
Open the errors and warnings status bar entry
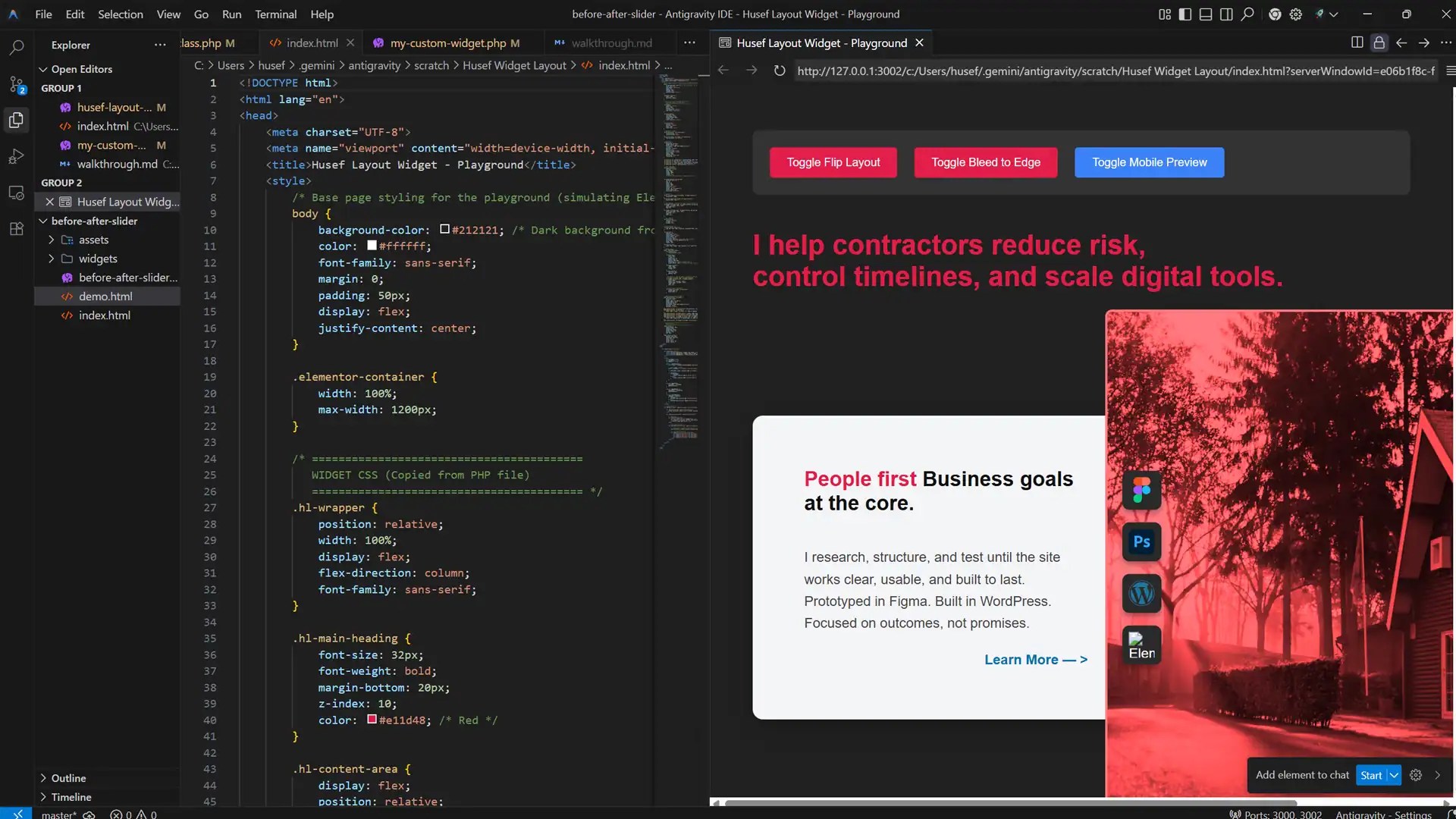point(133,814)
